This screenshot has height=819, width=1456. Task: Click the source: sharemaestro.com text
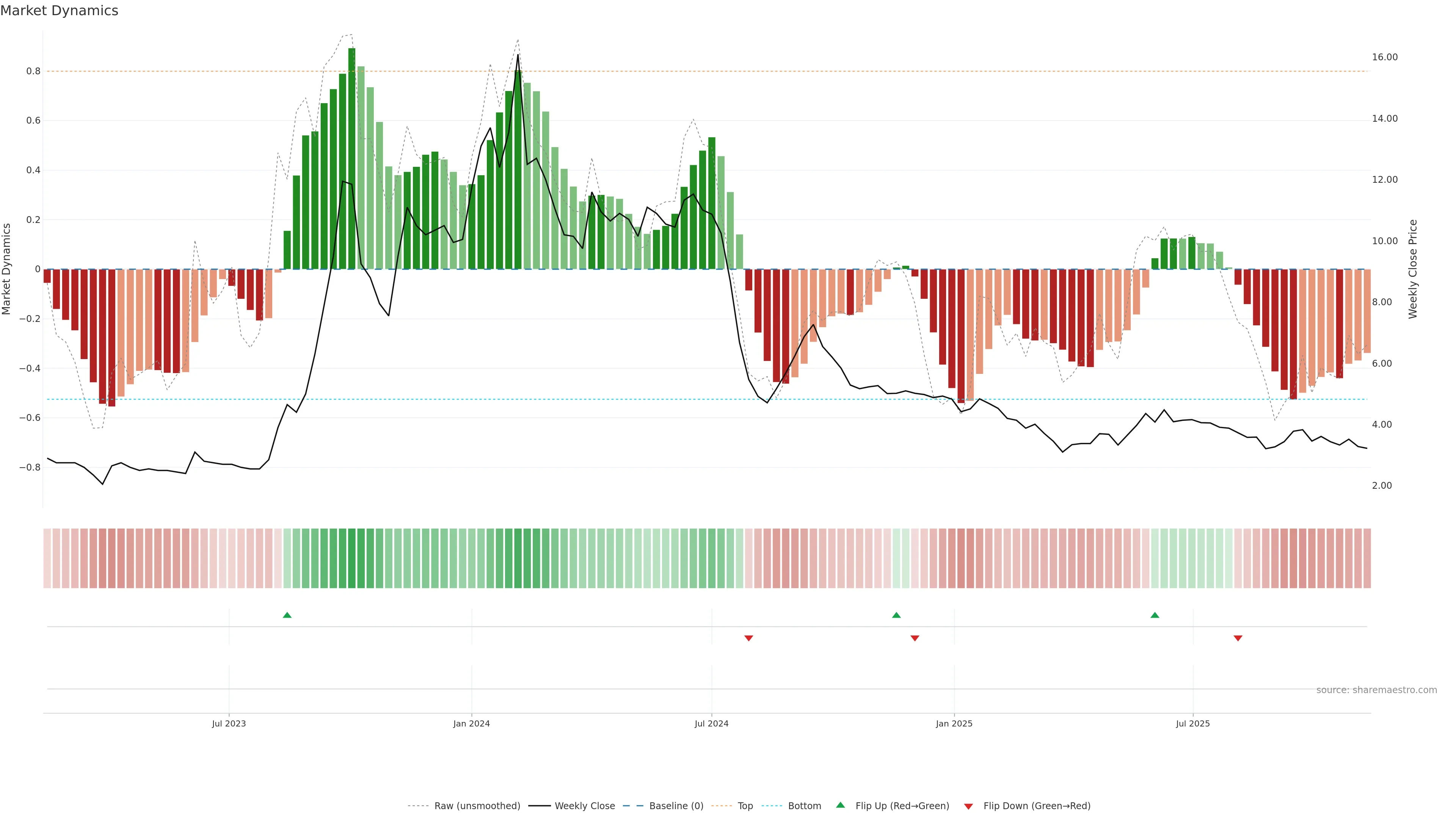coord(1376,690)
